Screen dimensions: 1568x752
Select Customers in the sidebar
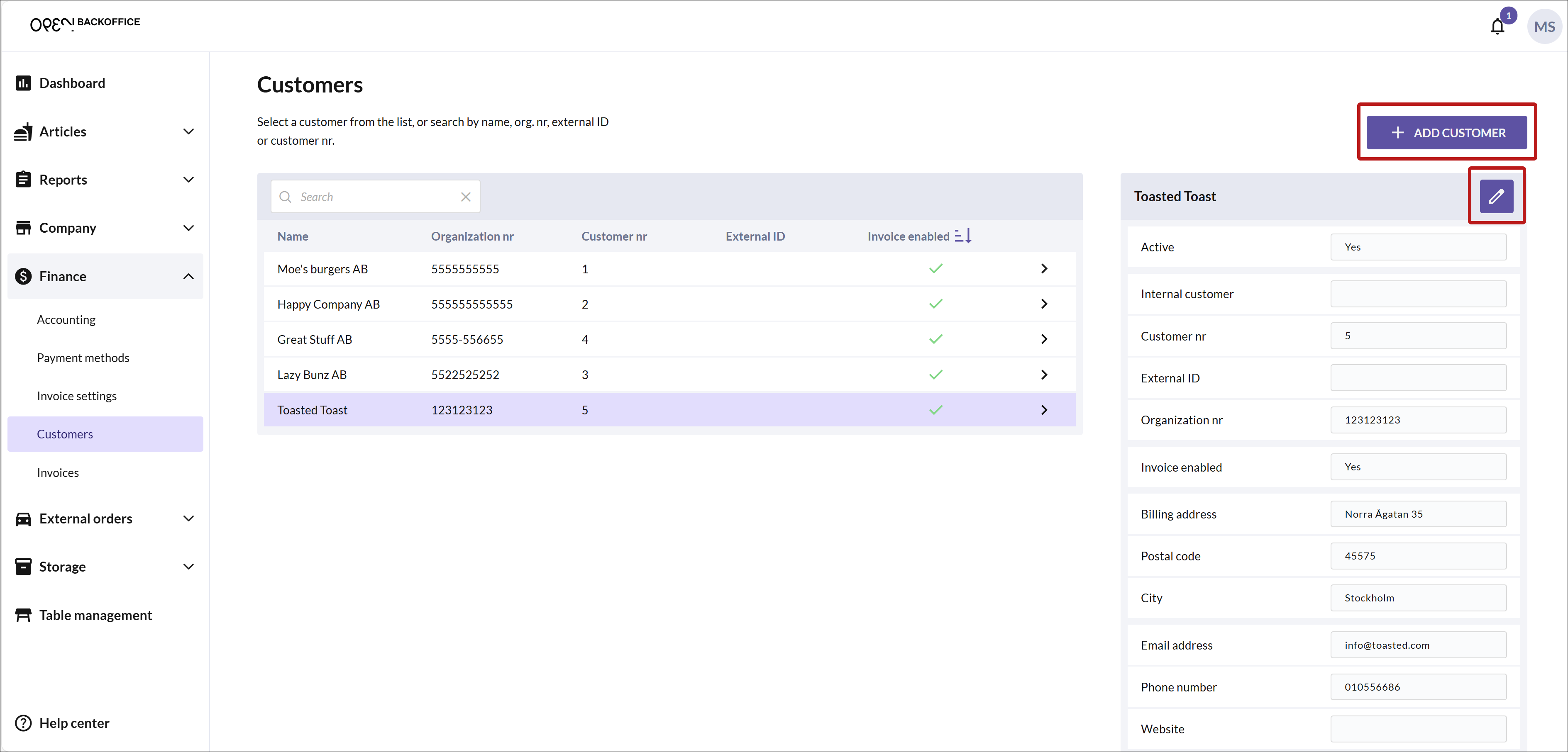(x=105, y=434)
